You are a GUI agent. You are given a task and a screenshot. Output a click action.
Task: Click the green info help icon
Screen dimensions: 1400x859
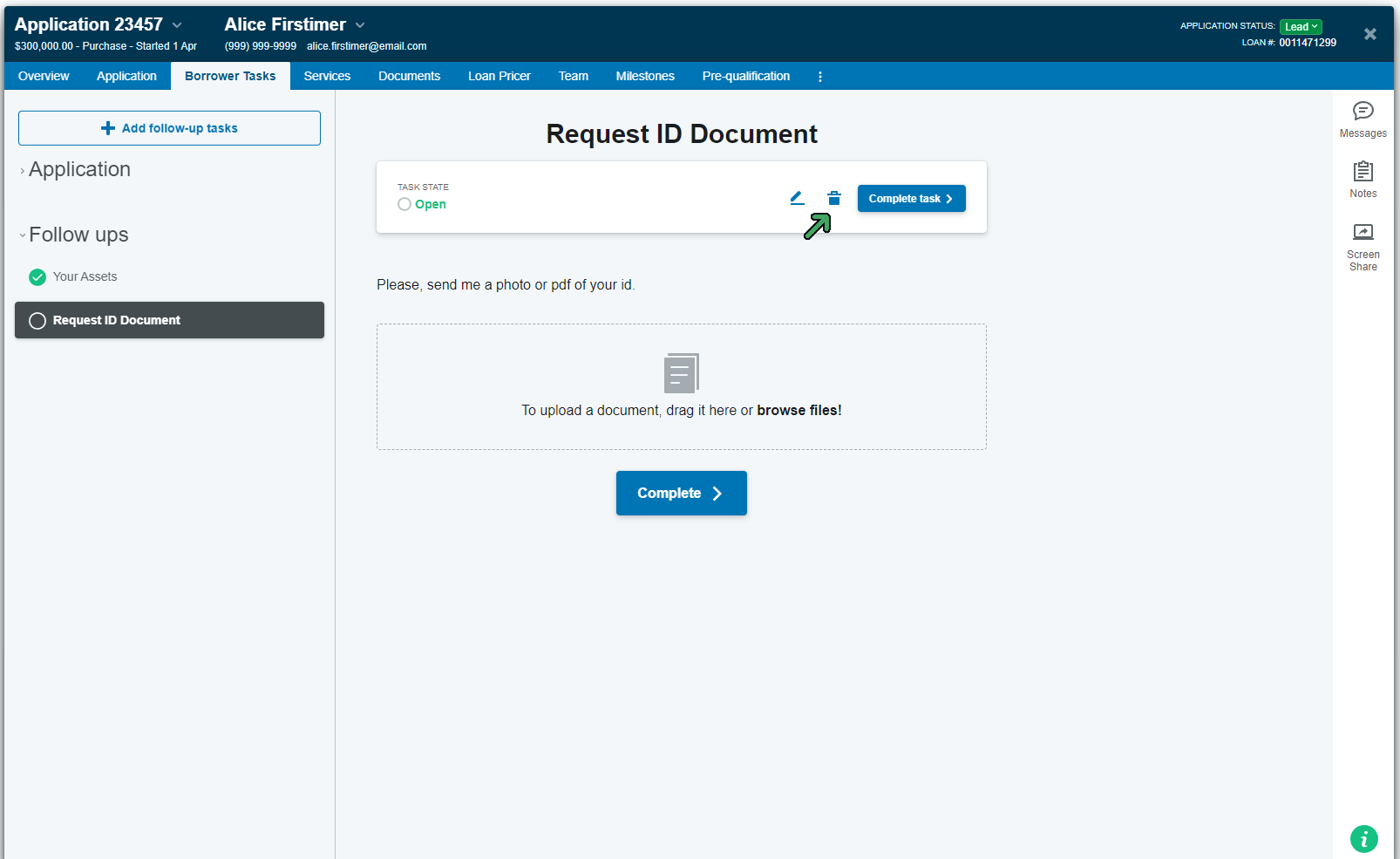click(x=1363, y=839)
